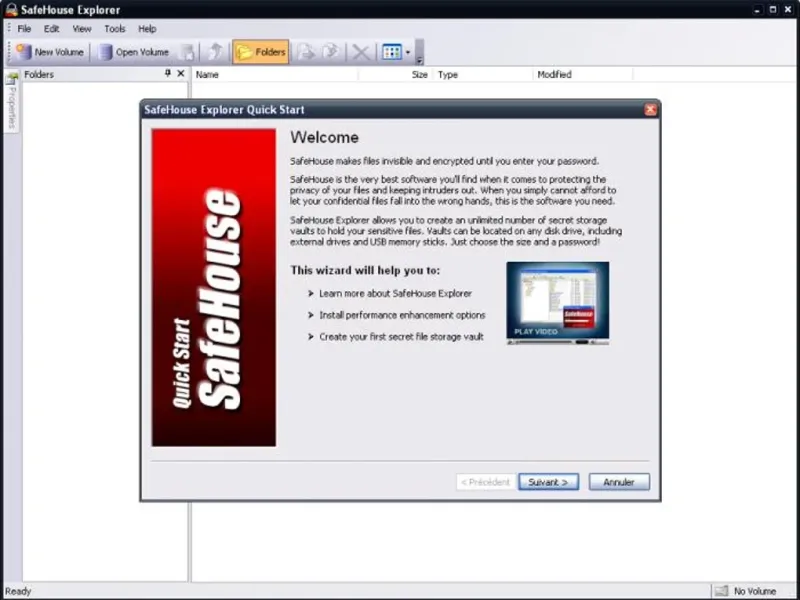Open the File menu
The image size is (800, 600).
24,29
